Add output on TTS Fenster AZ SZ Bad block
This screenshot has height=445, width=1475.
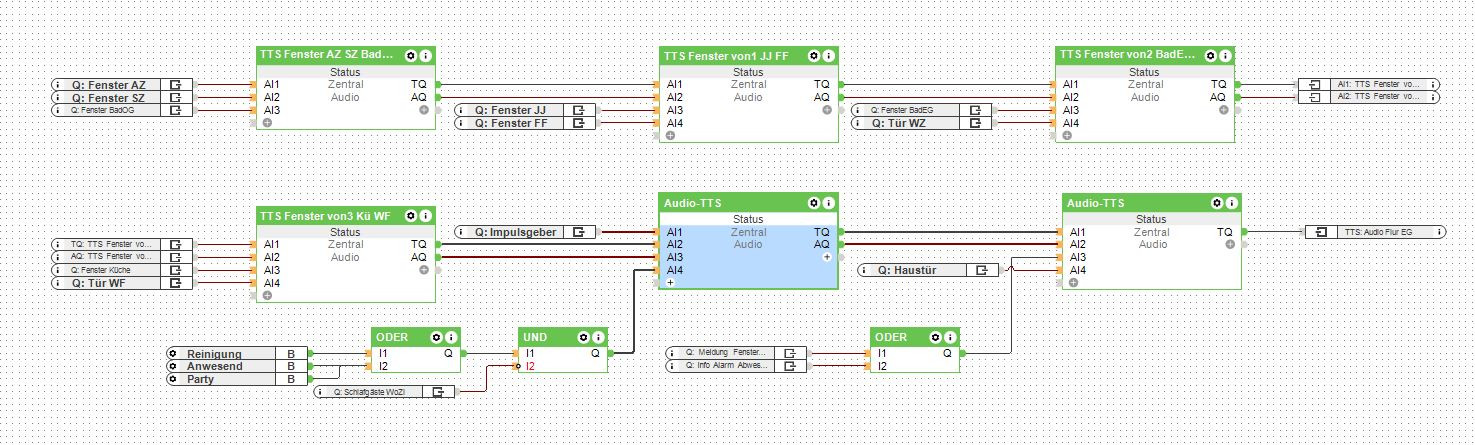click(423, 110)
